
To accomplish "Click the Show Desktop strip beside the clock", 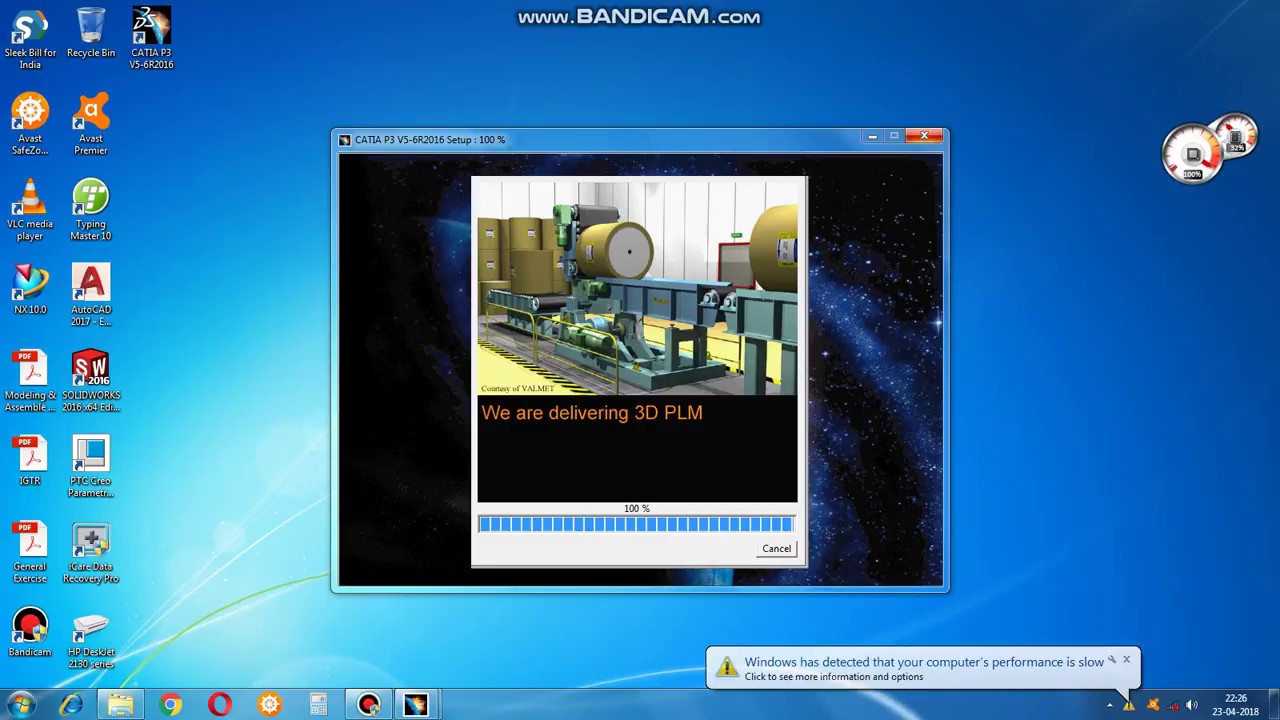I will click(x=1273, y=705).
